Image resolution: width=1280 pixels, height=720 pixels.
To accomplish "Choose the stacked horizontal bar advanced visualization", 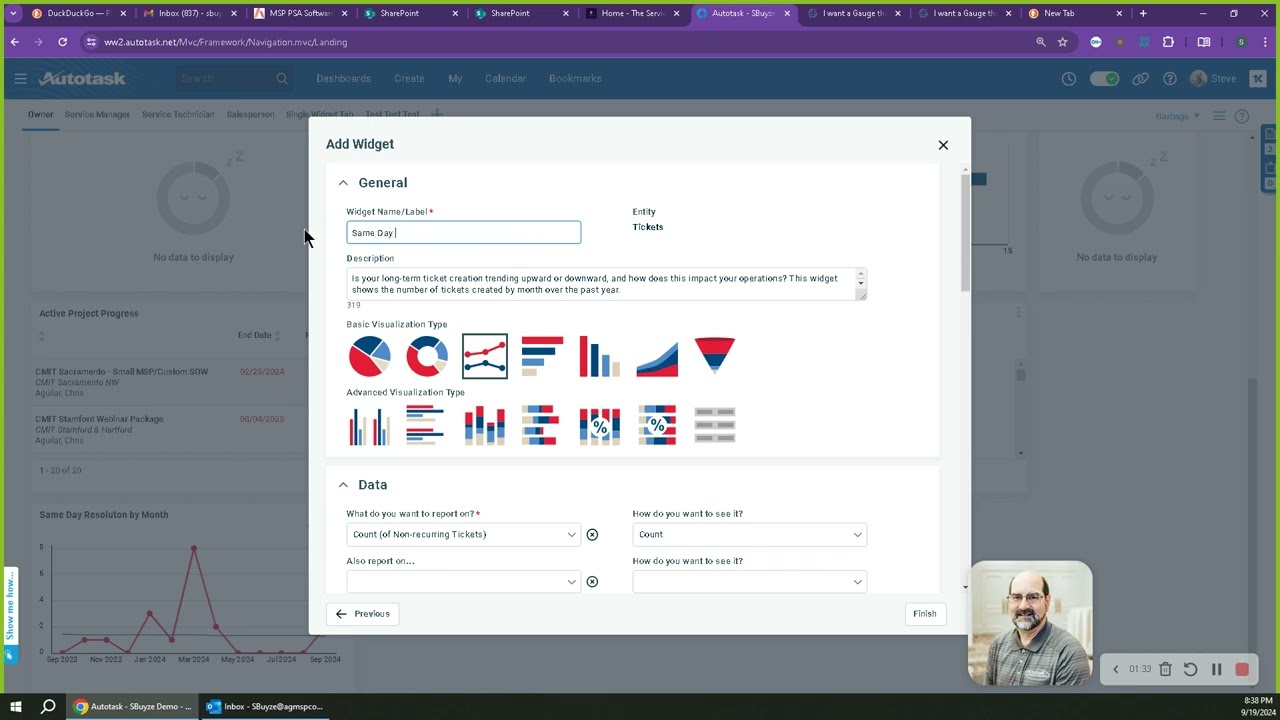I will click(x=542, y=425).
